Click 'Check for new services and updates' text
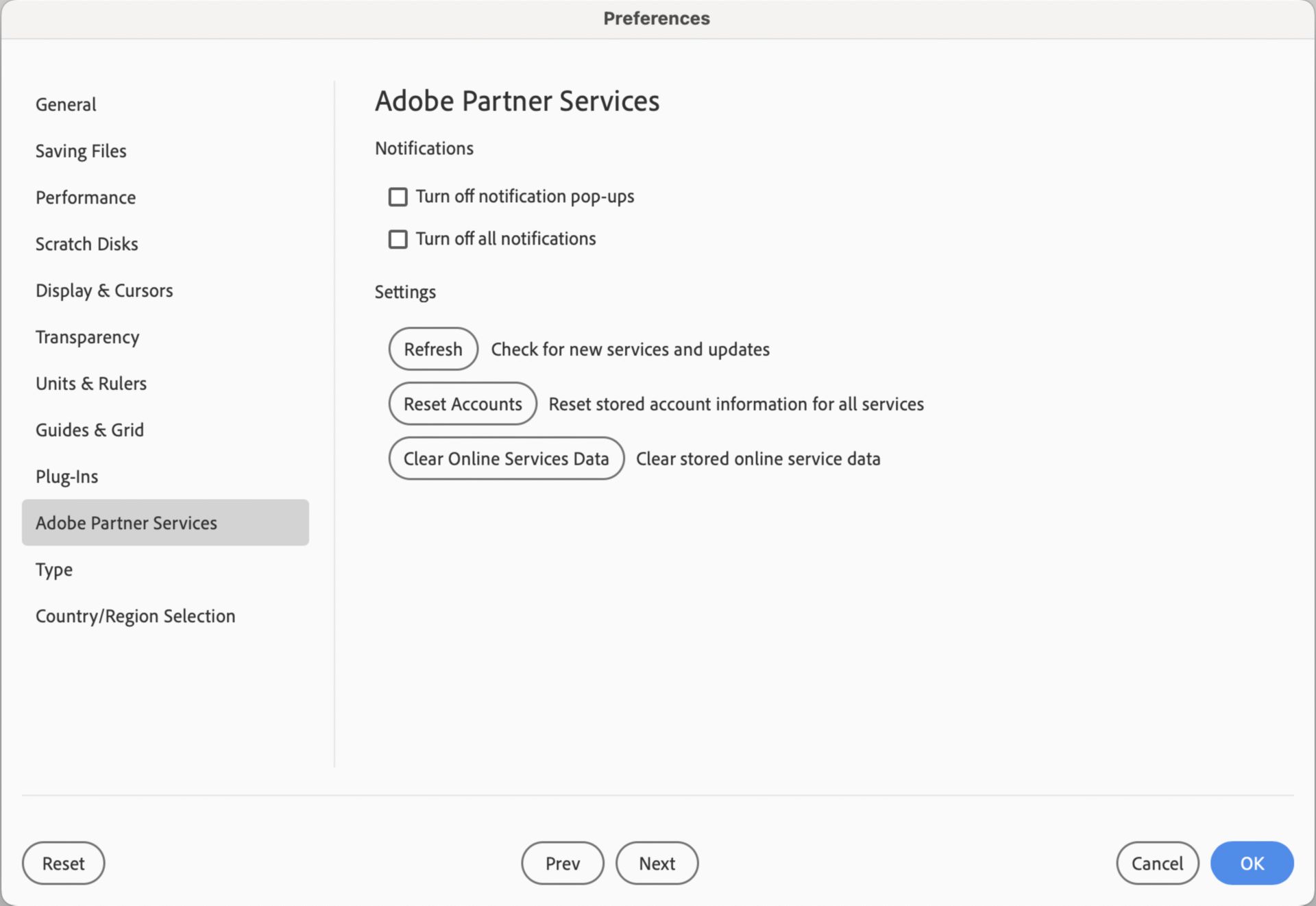This screenshot has width=1316, height=906. click(x=631, y=350)
